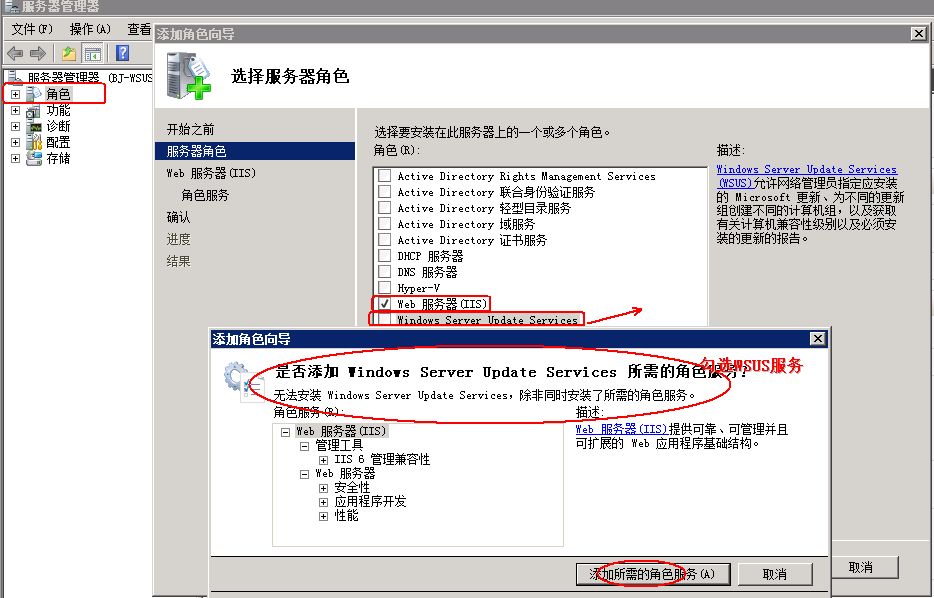Open the Web 服务器(IIS) description link
The width and height of the screenshot is (934, 598).
621,429
